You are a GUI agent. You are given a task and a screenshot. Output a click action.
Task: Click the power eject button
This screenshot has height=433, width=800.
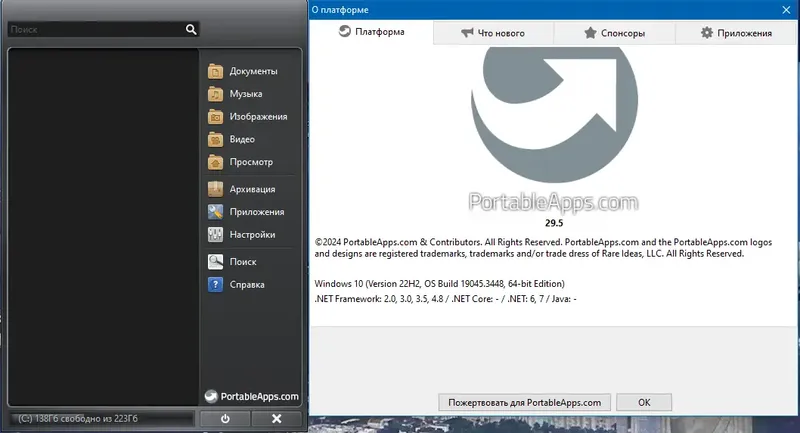(225, 419)
